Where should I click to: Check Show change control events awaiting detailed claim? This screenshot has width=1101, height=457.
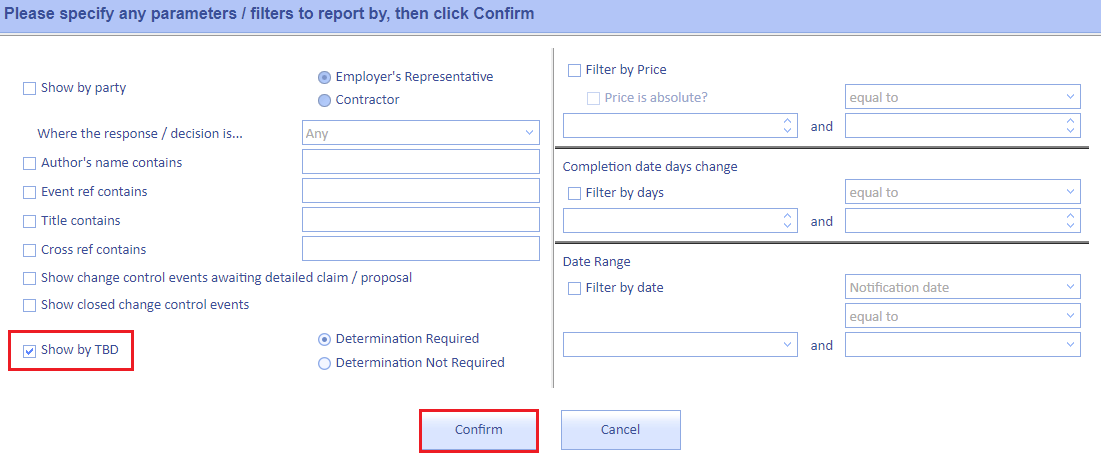(30, 278)
